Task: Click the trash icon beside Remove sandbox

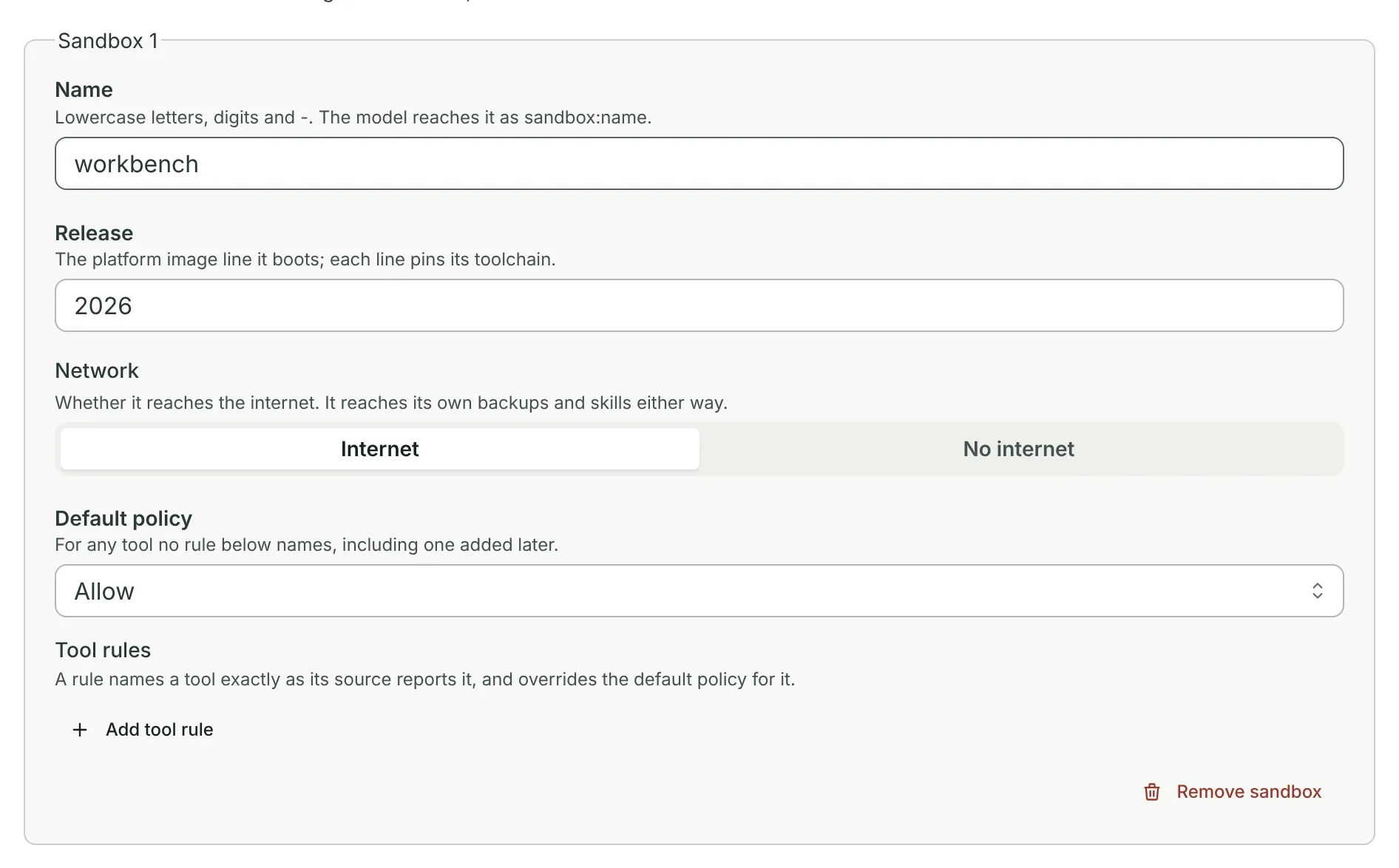Action: [x=1151, y=792]
